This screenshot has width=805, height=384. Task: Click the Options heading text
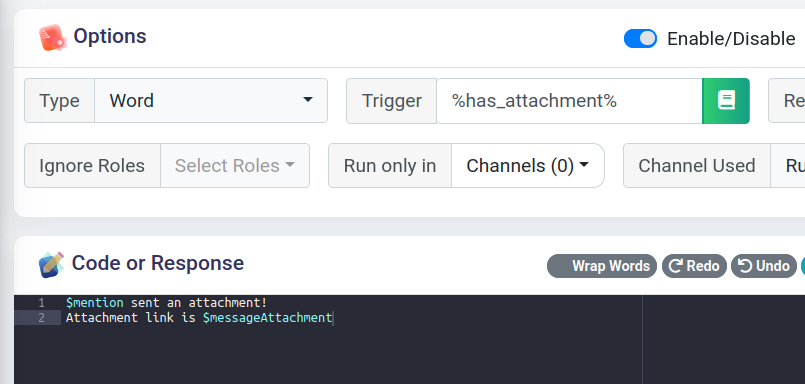pyautogui.click(x=110, y=36)
